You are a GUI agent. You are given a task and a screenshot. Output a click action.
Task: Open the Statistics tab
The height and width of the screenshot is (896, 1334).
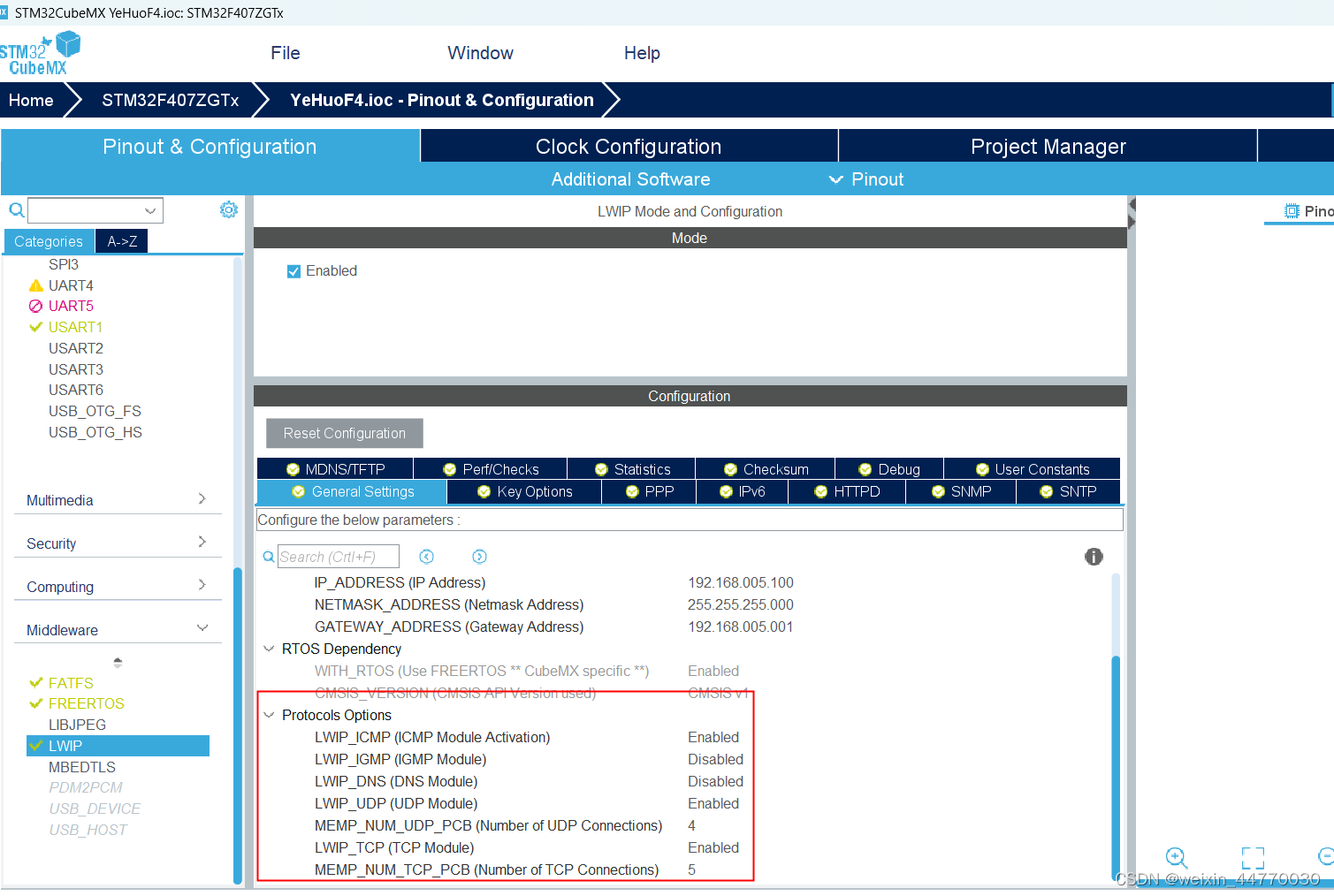coord(632,469)
